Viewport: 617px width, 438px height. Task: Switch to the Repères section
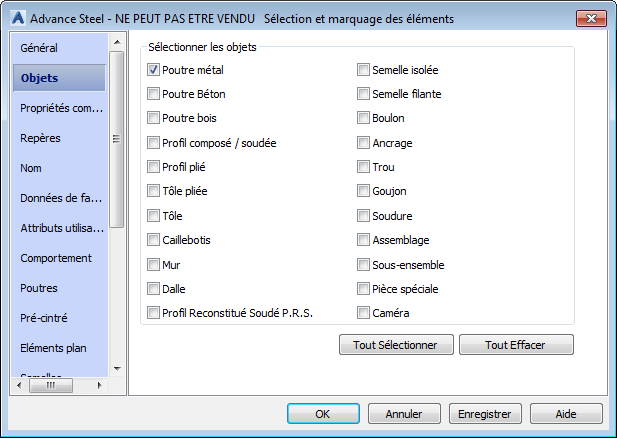[x=41, y=138]
